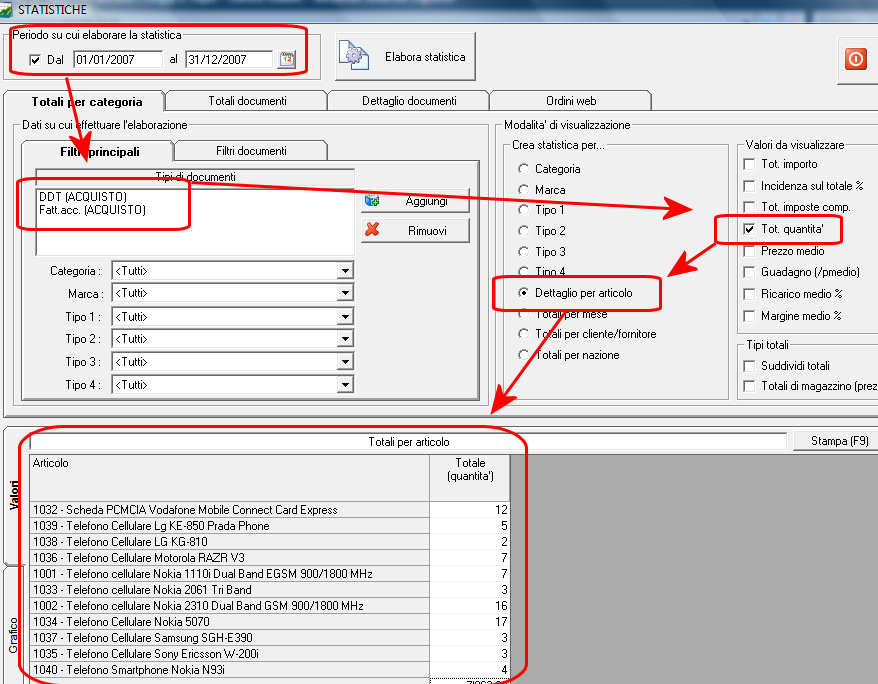Click the Elabora statistica button
The image size is (878, 684).
point(405,57)
